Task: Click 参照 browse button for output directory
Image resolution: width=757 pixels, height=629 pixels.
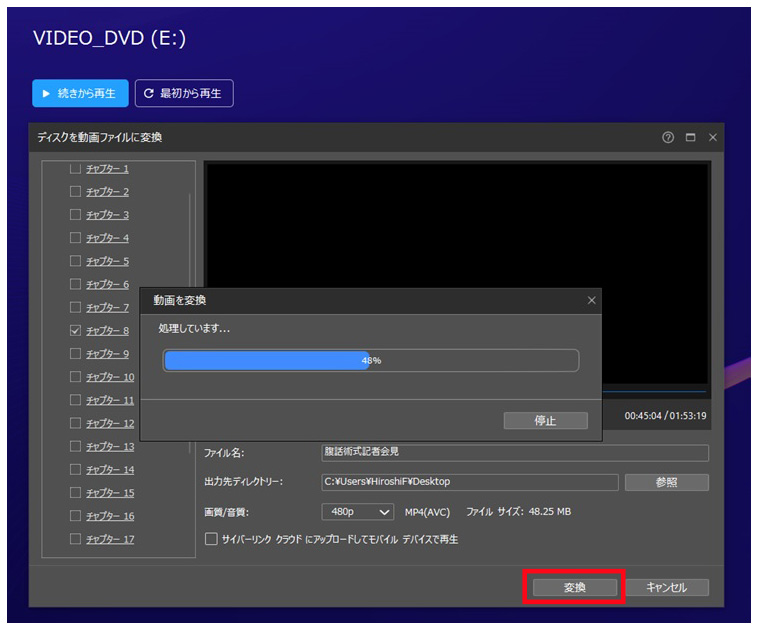Action: 667,482
